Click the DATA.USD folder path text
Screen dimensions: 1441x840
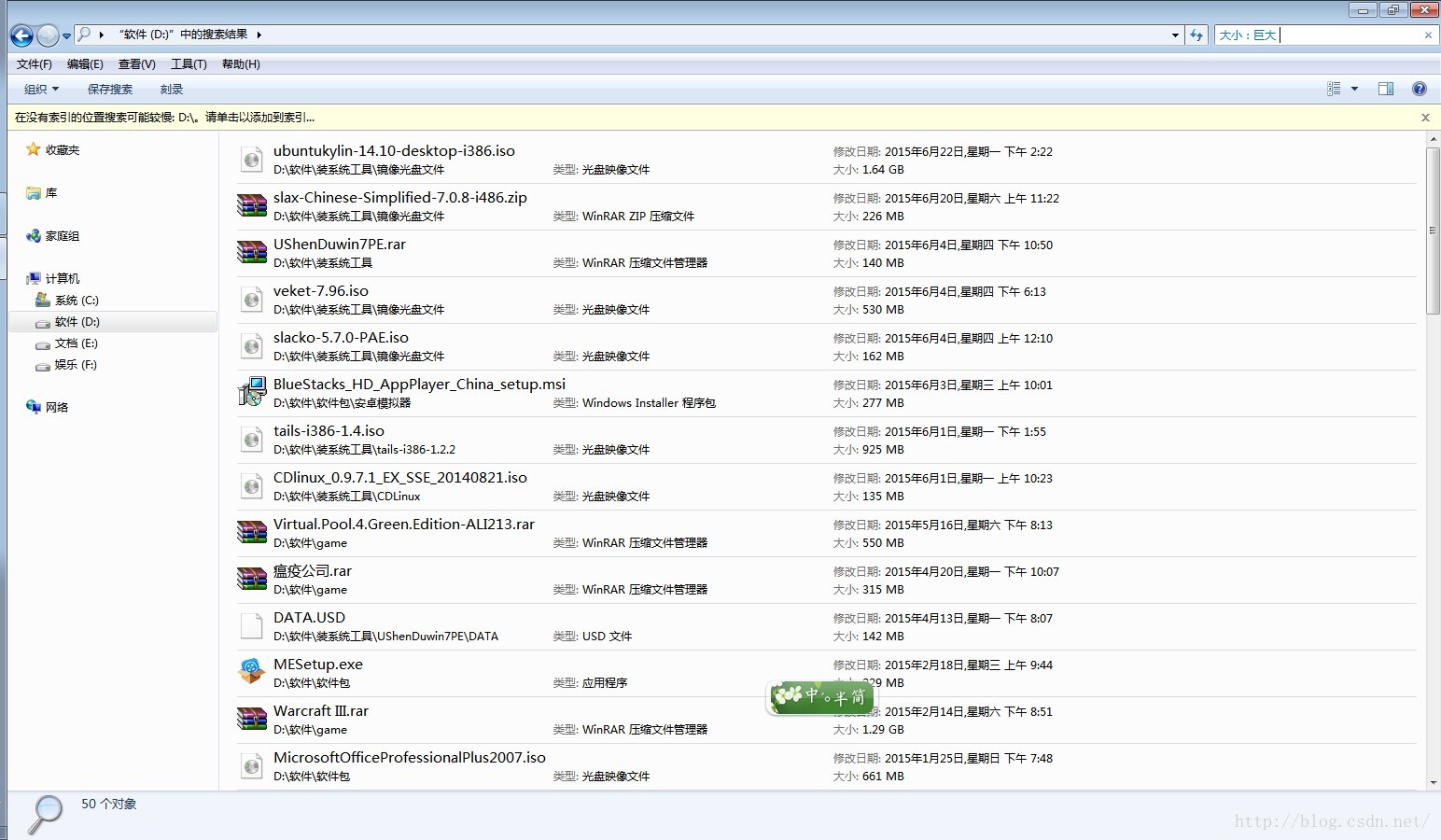tap(385, 637)
